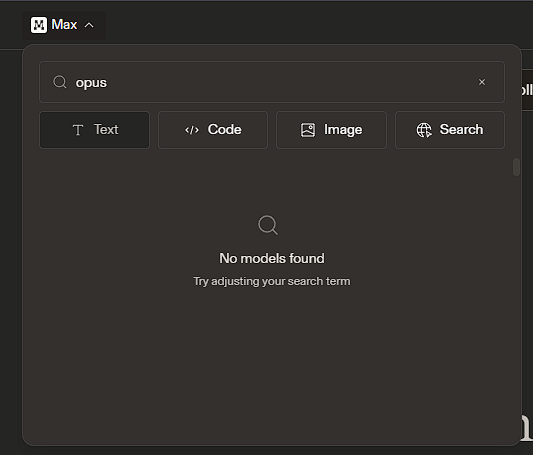This screenshot has width=533, height=455.
Task: Click the Max logo icon
Action: tap(39, 25)
